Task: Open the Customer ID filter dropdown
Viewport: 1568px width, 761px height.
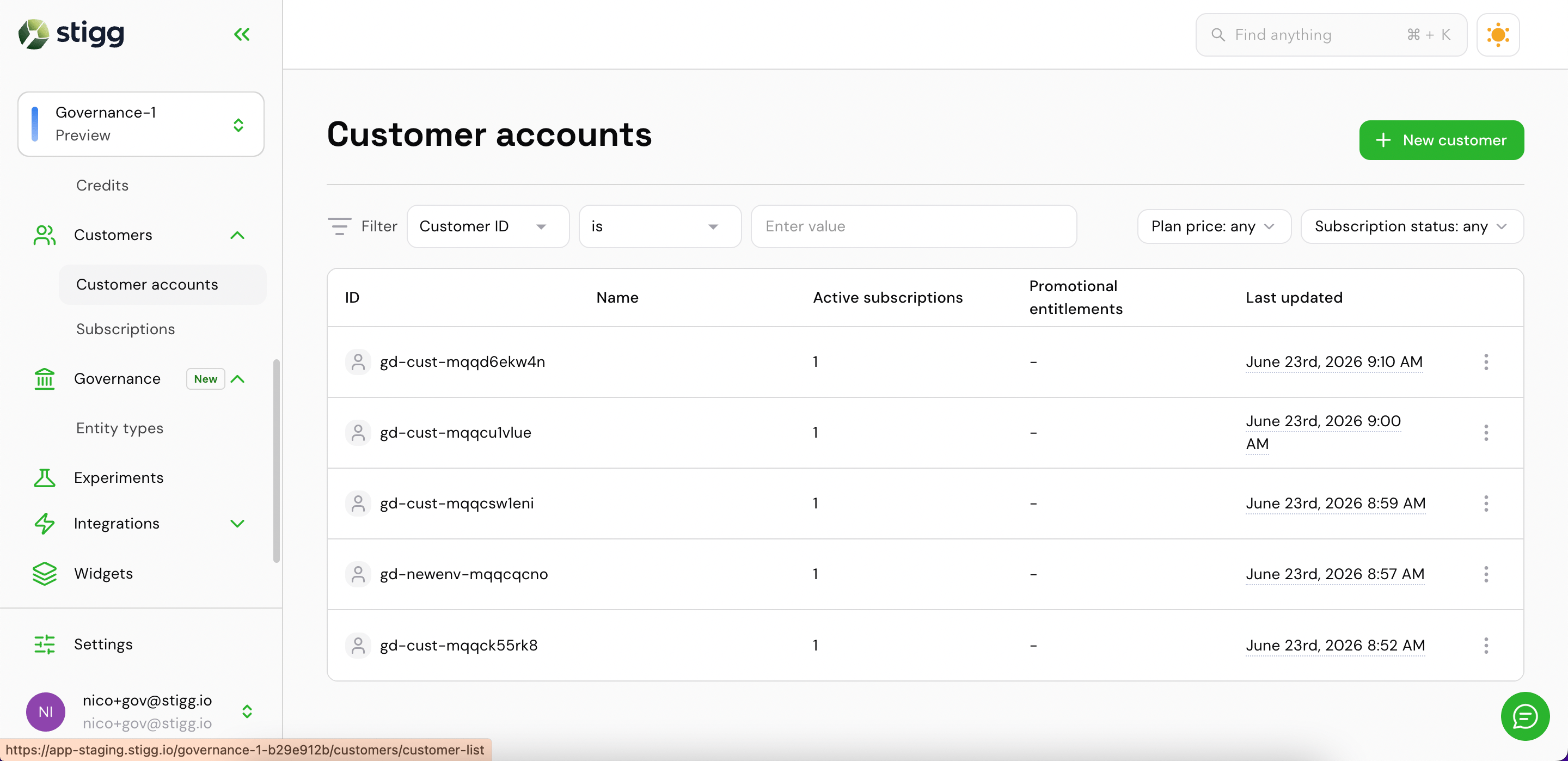Action: [x=488, y=226]
